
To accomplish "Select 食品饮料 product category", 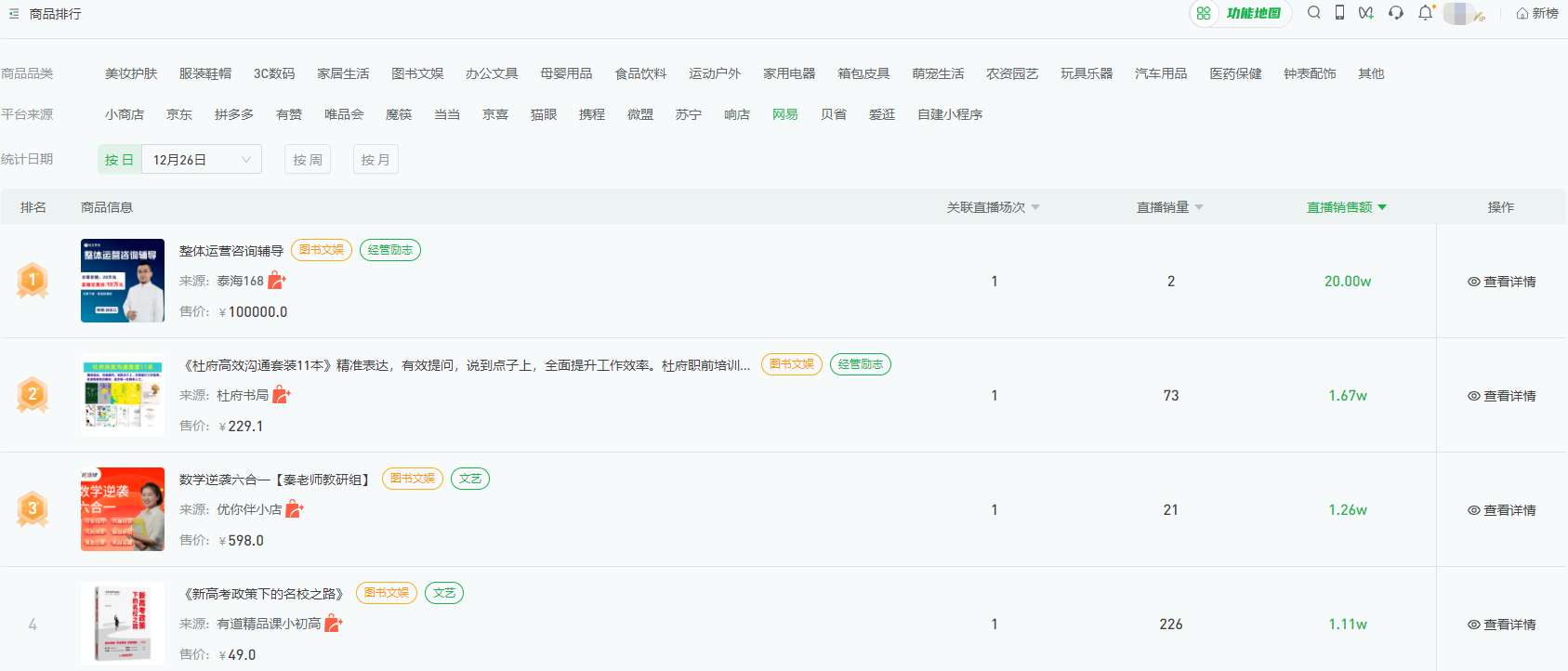I will tap(640, 73).
